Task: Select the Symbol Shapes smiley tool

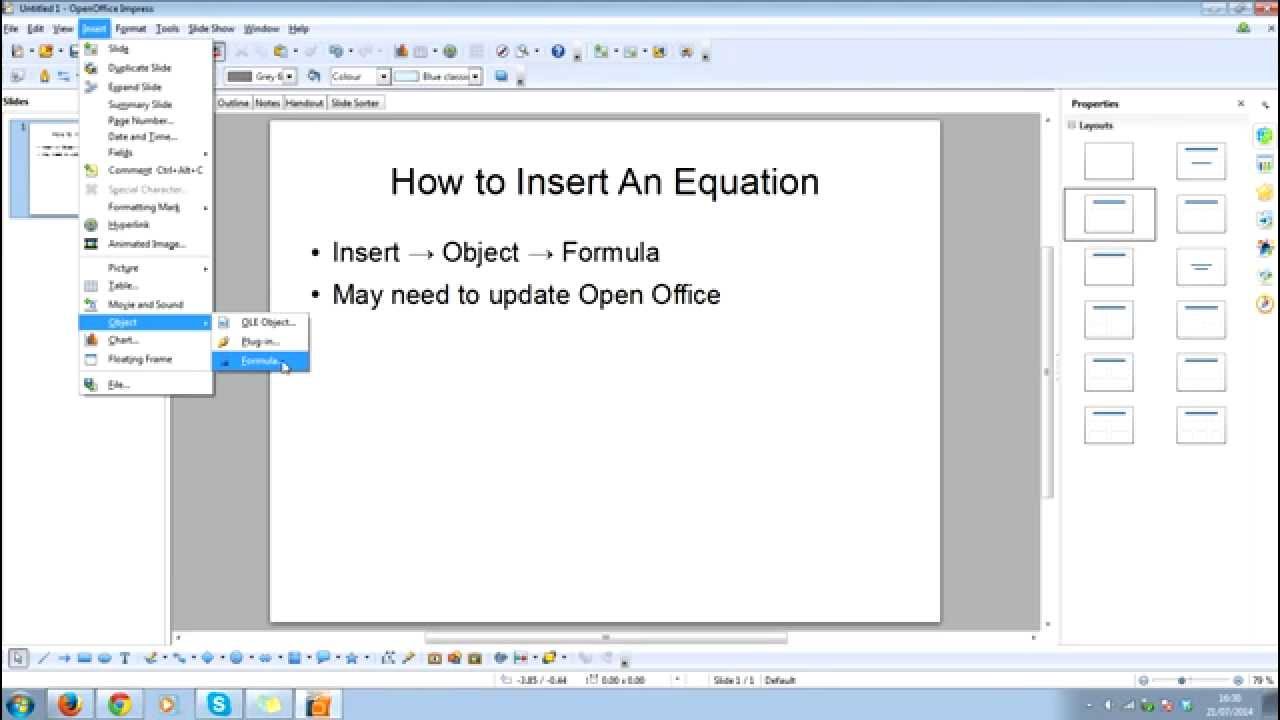Action: click(237, 658)
